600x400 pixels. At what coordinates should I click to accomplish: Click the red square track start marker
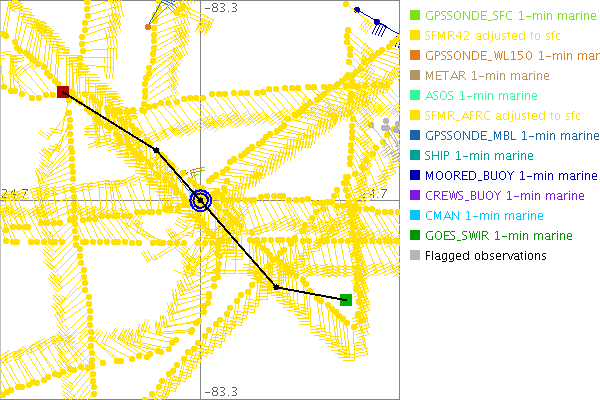tap(63, 92)
